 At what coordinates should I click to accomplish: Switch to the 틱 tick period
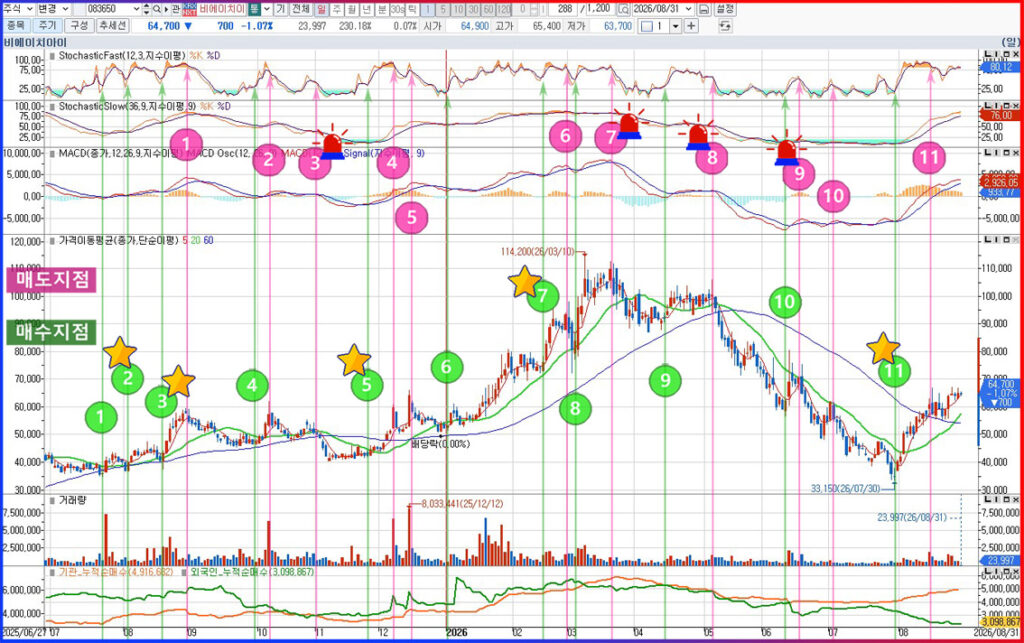tap(412, 9)
